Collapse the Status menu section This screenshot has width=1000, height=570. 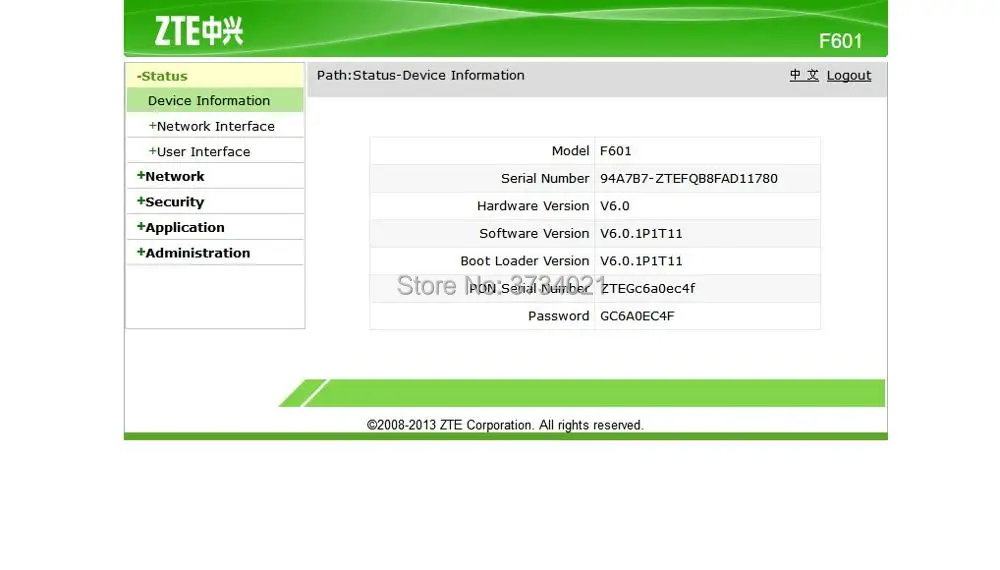point(162,76)
